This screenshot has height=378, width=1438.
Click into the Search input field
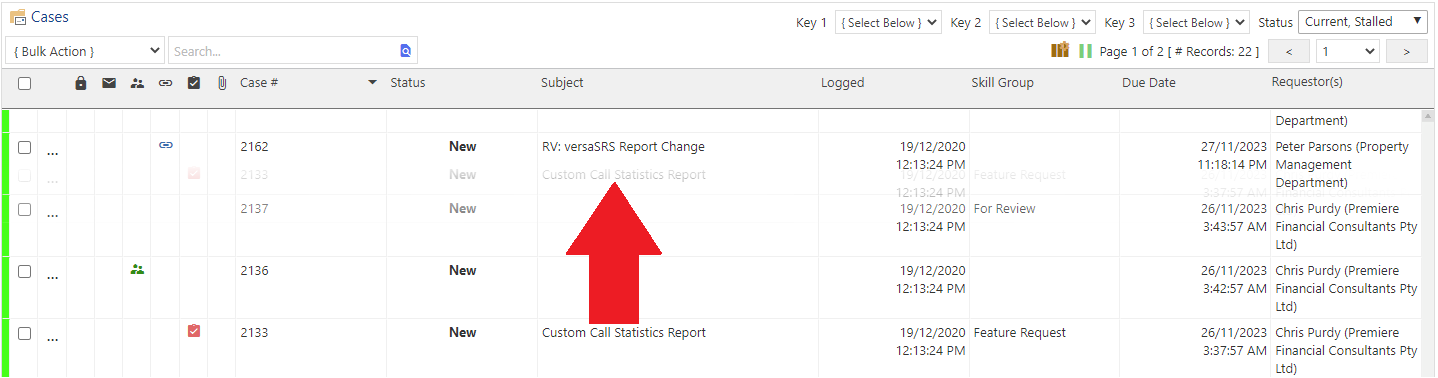click(284, 50)
